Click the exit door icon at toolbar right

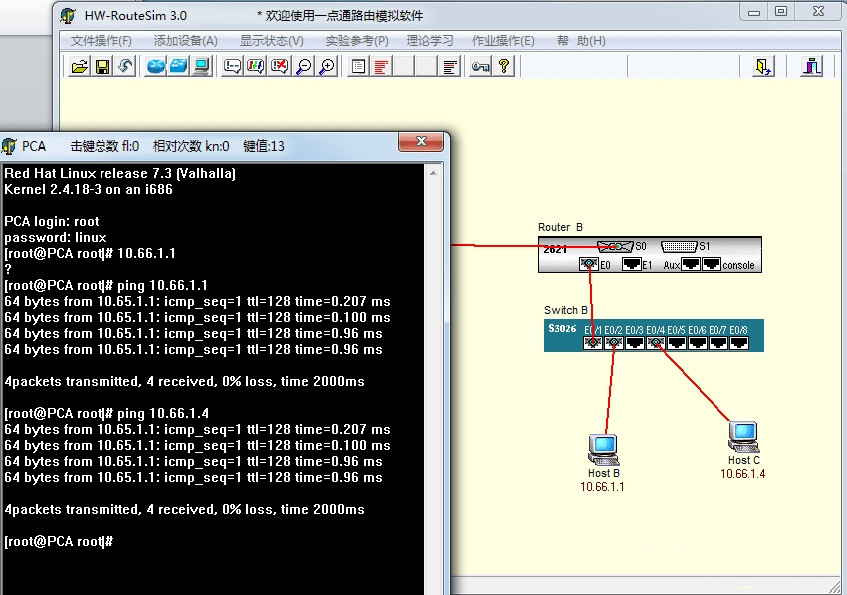pos(812,67)
